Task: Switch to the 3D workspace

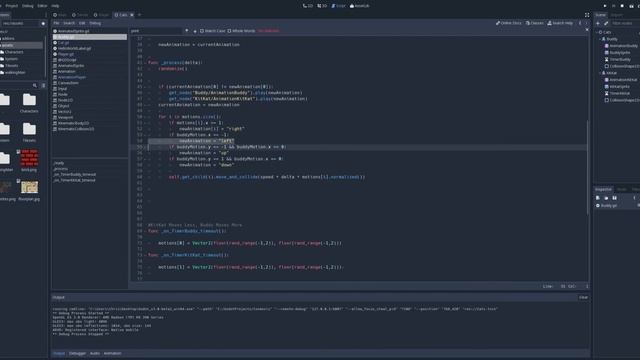Action: click(x=322, y=6)
